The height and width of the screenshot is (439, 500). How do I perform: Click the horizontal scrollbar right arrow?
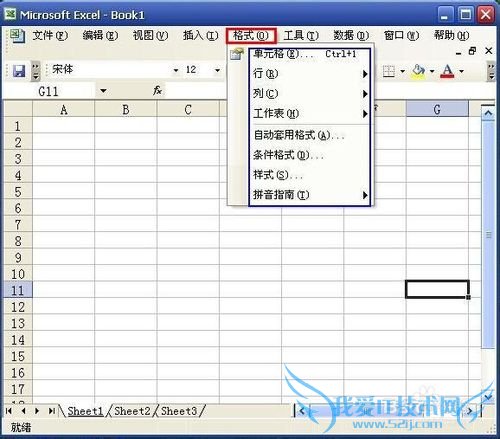pos(470,411)
